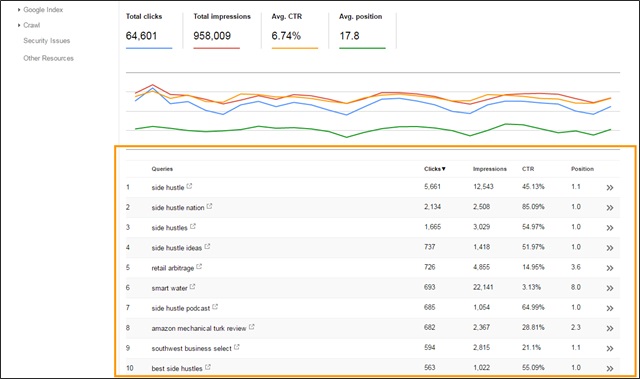This screenshot has height=379, width=640.
Task: Open external link icon next to 'smart water'
Action: tap(193, 287)
